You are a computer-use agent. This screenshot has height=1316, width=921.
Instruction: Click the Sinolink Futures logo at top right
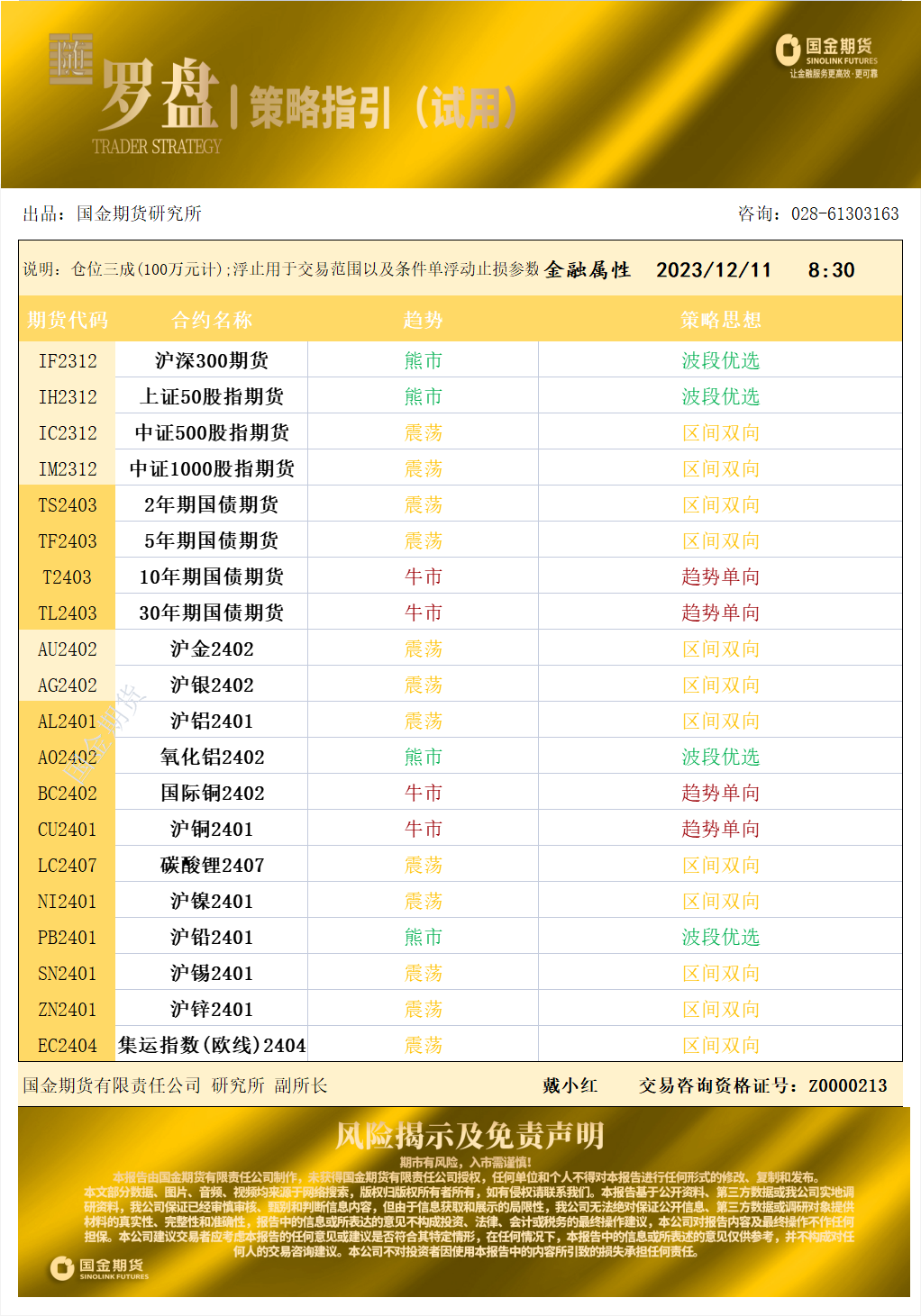(826, 56)
